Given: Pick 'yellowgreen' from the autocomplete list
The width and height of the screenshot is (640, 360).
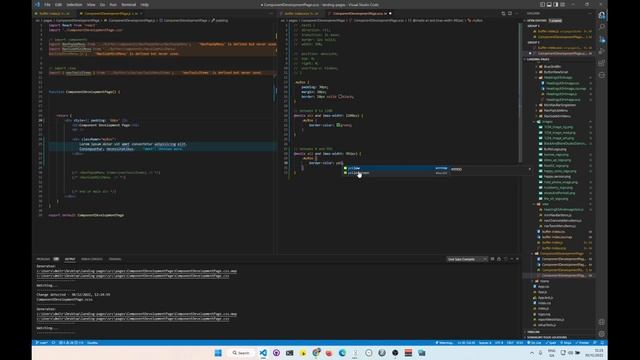Looking at the screenshot, I should pyautogui.click(x=396, y=173).
